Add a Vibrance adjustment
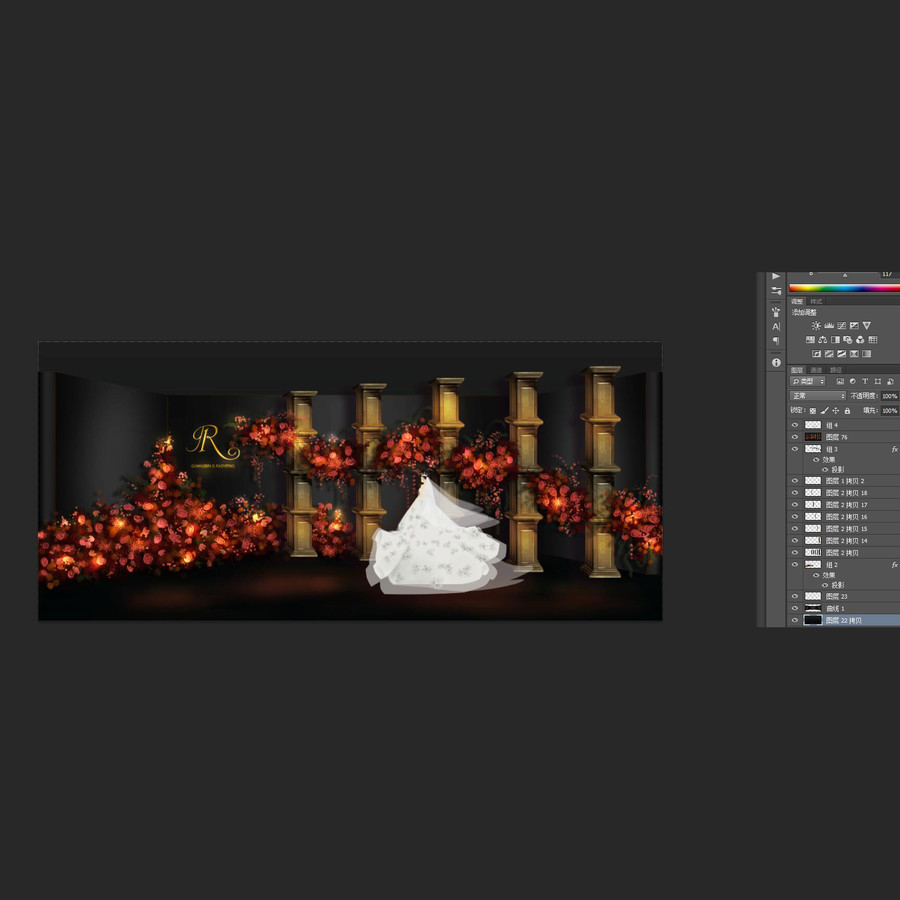 pos(867,325)
